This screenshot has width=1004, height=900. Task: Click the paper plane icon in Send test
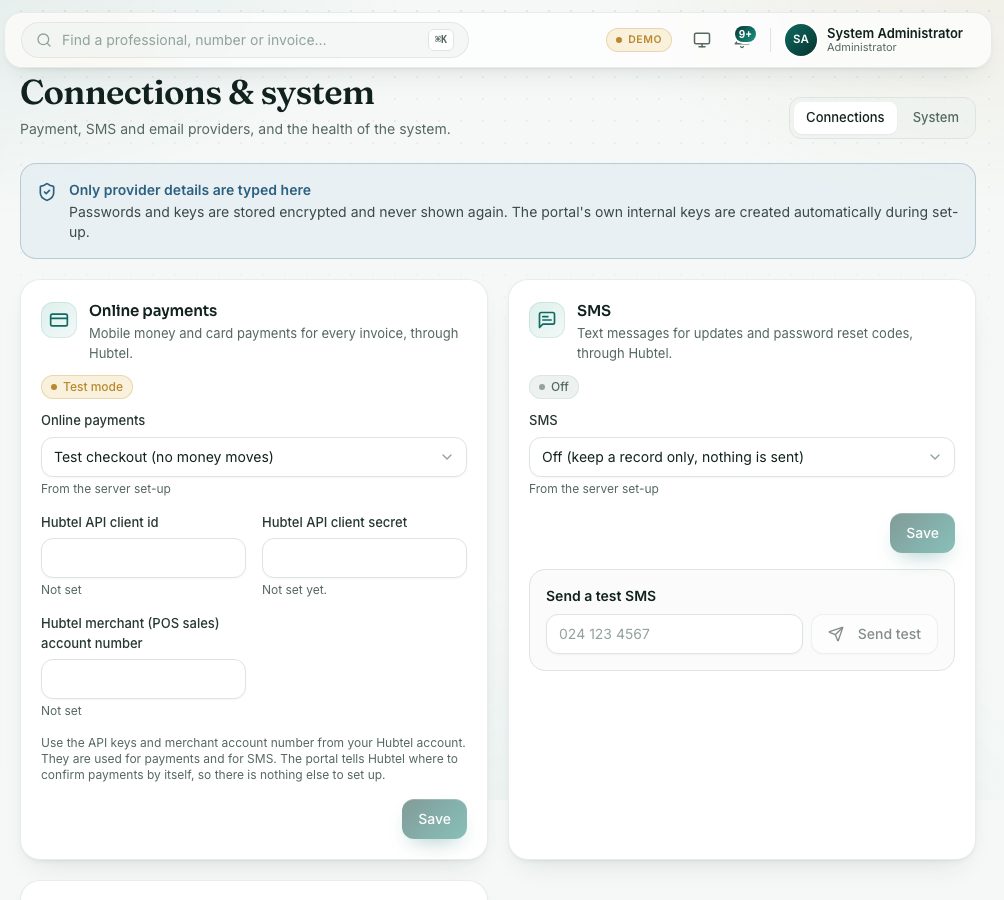point(836,634)
